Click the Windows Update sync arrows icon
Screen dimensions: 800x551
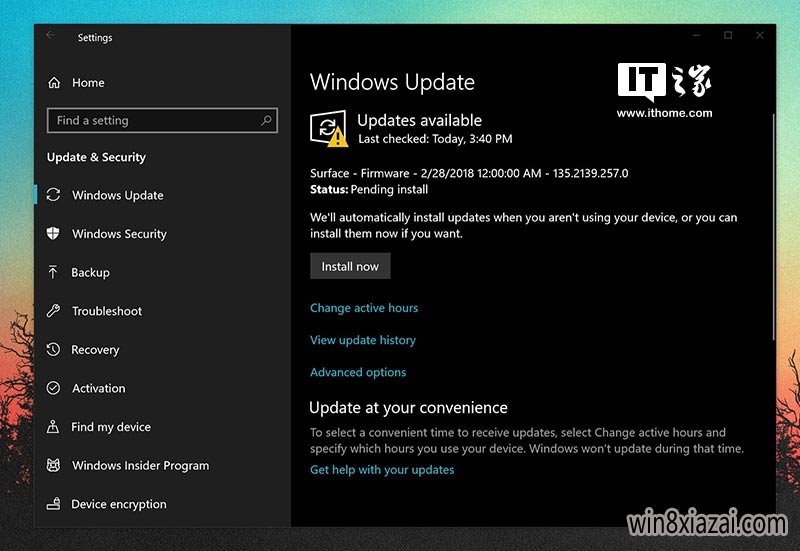pyautogui.click(x=53, y=195)
